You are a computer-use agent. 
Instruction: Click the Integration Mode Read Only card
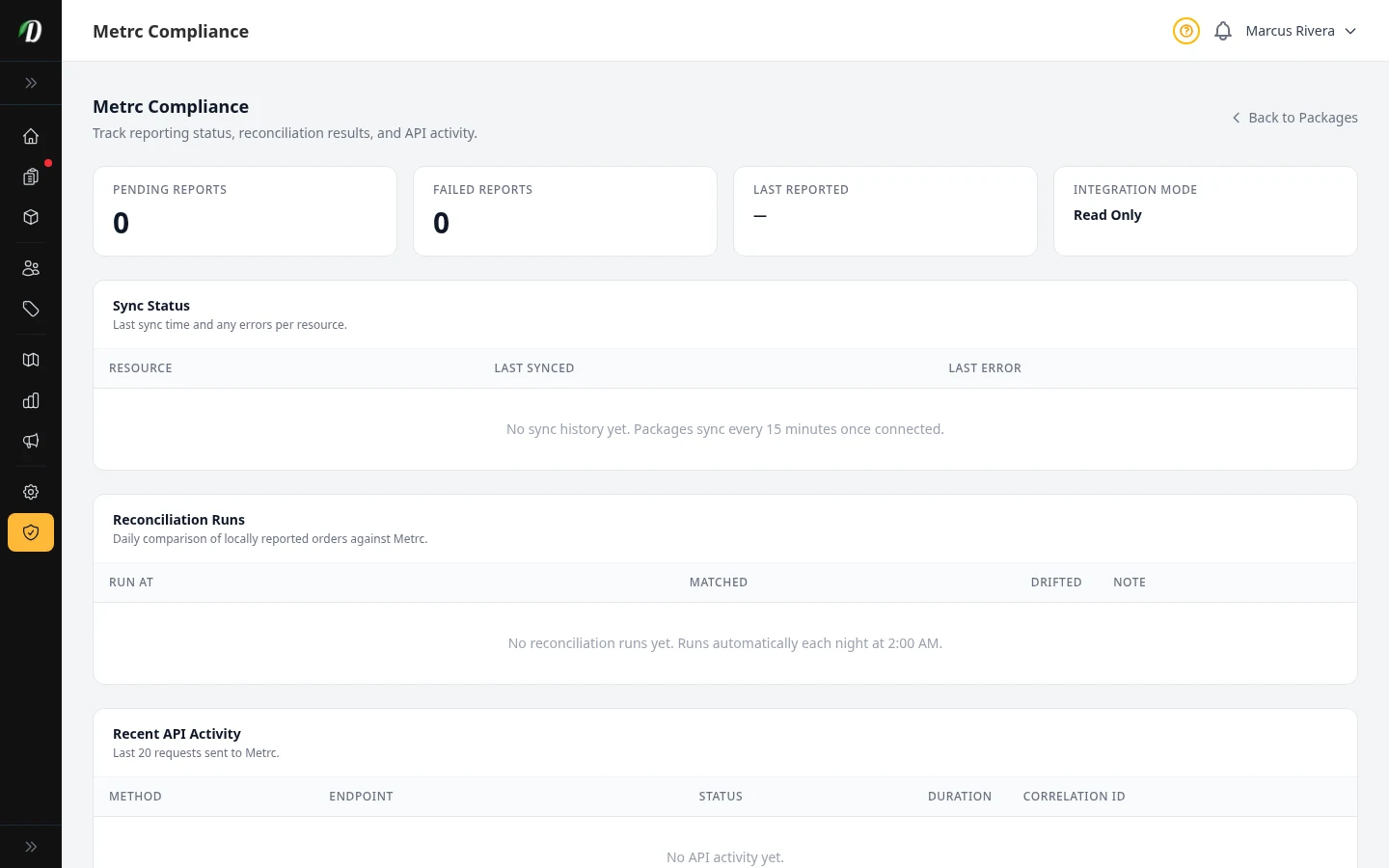(x=1205, y=210)
